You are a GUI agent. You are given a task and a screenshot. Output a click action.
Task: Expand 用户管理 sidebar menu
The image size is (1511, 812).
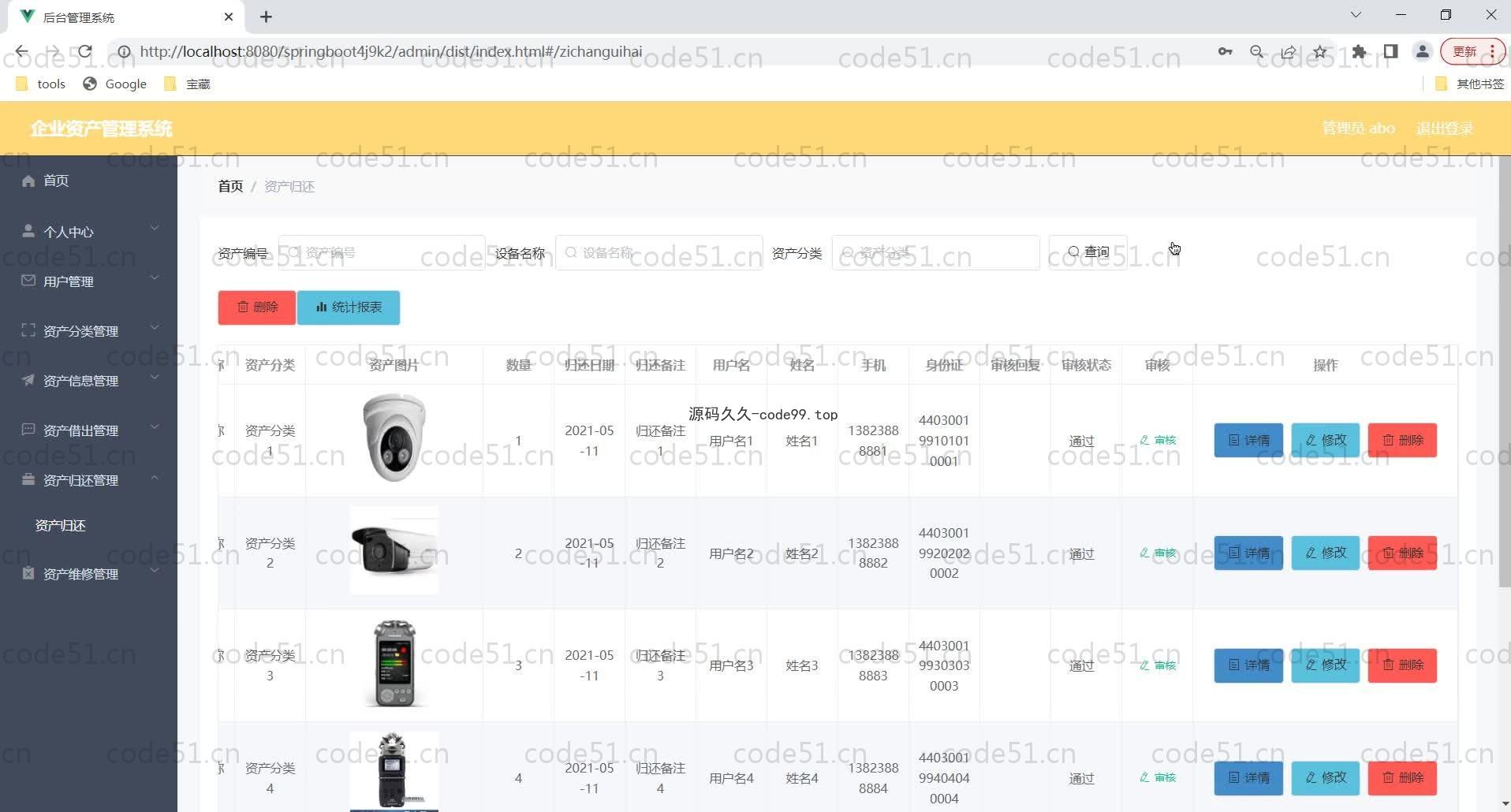88,281
